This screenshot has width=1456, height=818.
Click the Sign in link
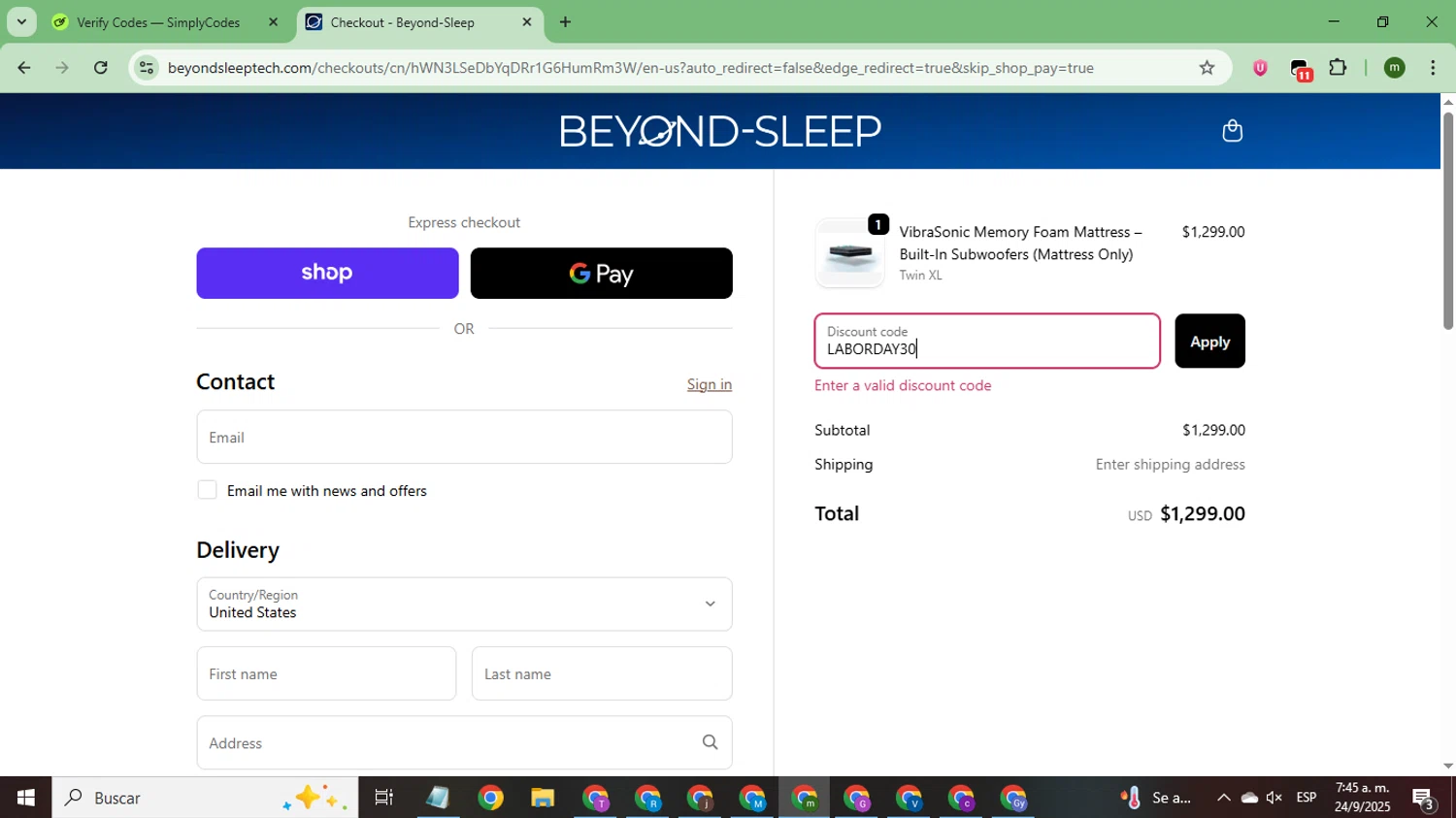(x=710, y=384)
